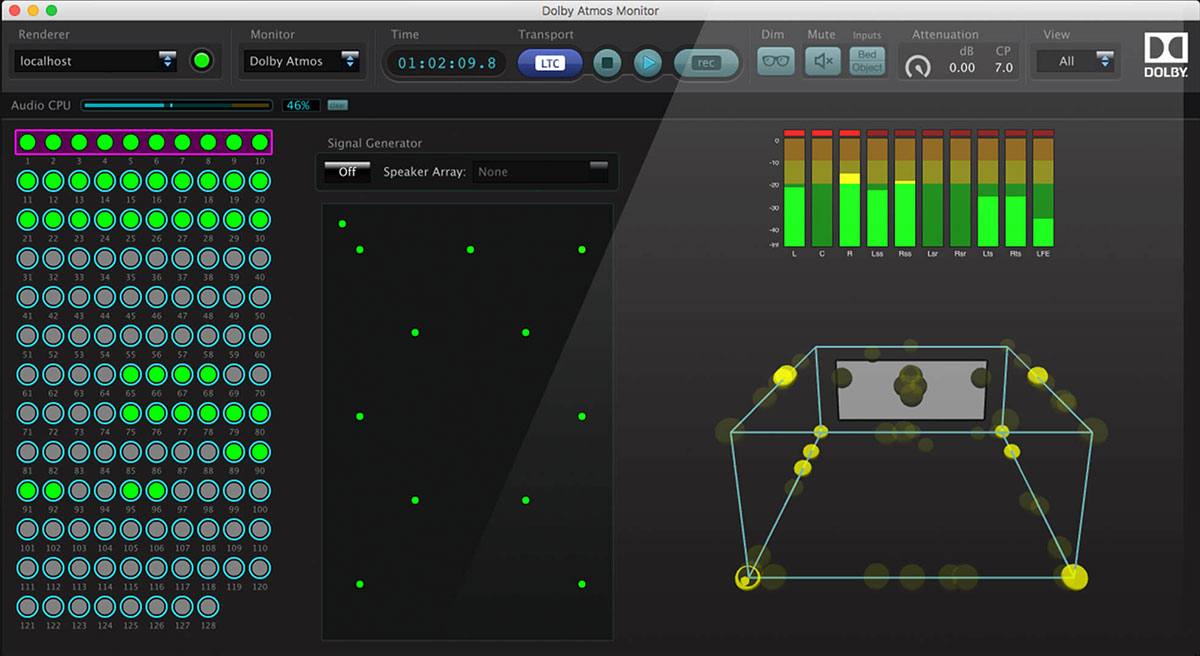Click the Attenuation knob
This screenshot has height=656, width=1200.
(x=916, y=67)
